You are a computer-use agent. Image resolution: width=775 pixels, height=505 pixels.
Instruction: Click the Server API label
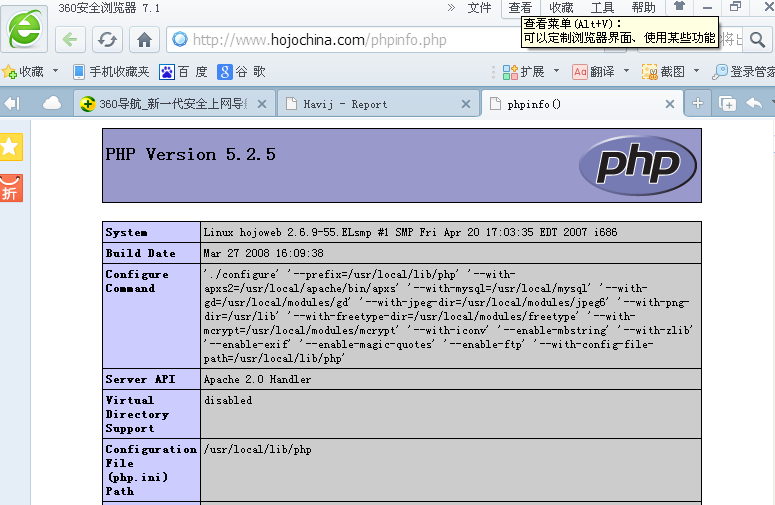click(x=140, y=379)
